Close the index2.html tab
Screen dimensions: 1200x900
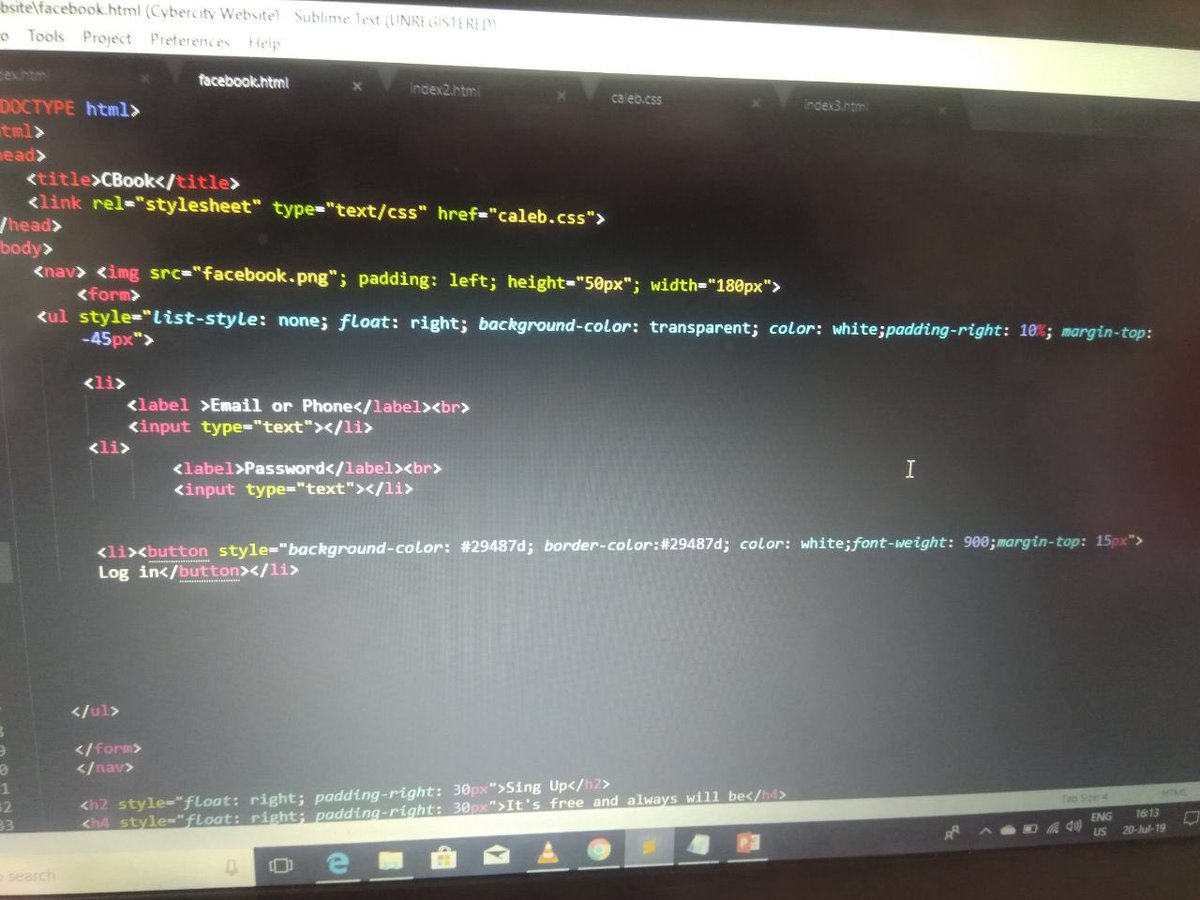pyautogui.click(x=561, y=95)
